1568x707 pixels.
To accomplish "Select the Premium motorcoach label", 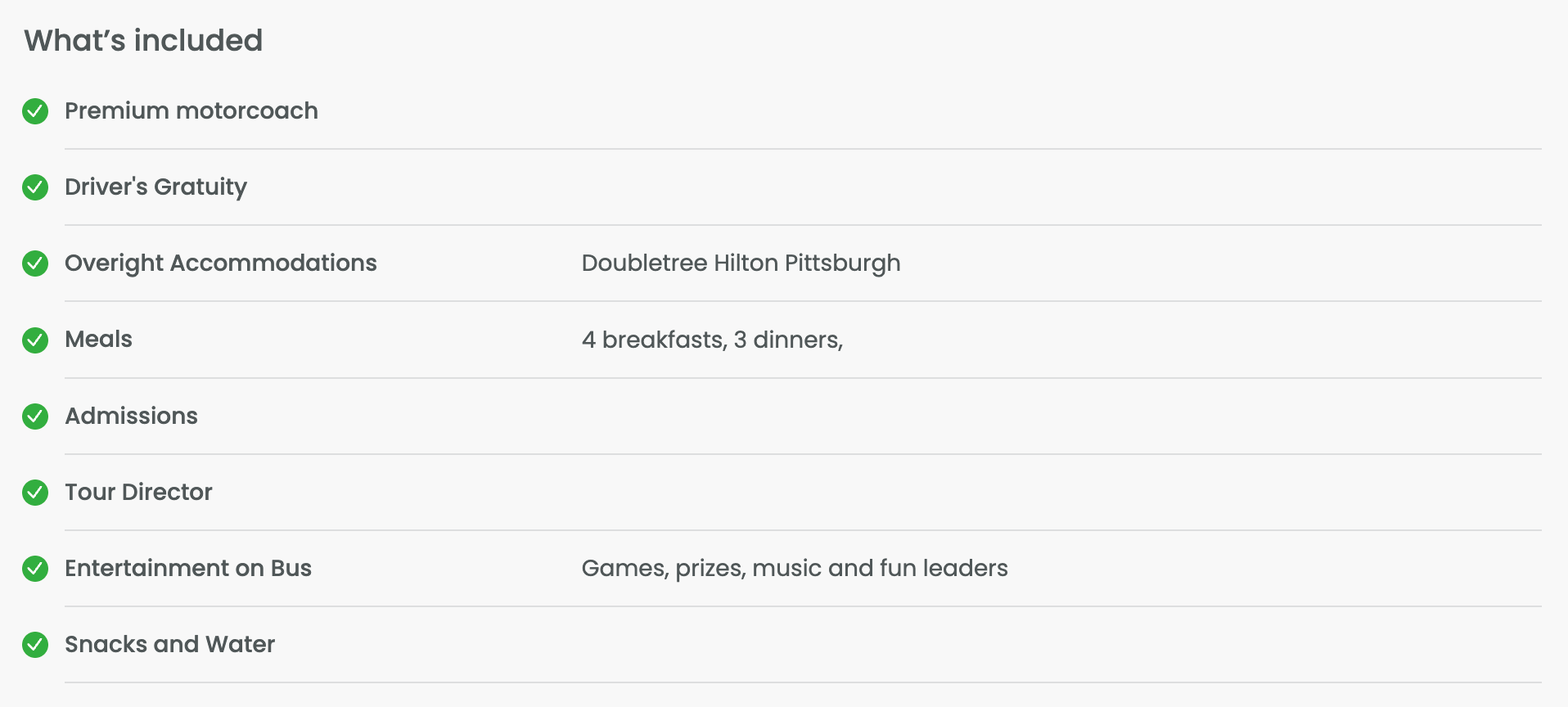I will (x=191, y=110).
